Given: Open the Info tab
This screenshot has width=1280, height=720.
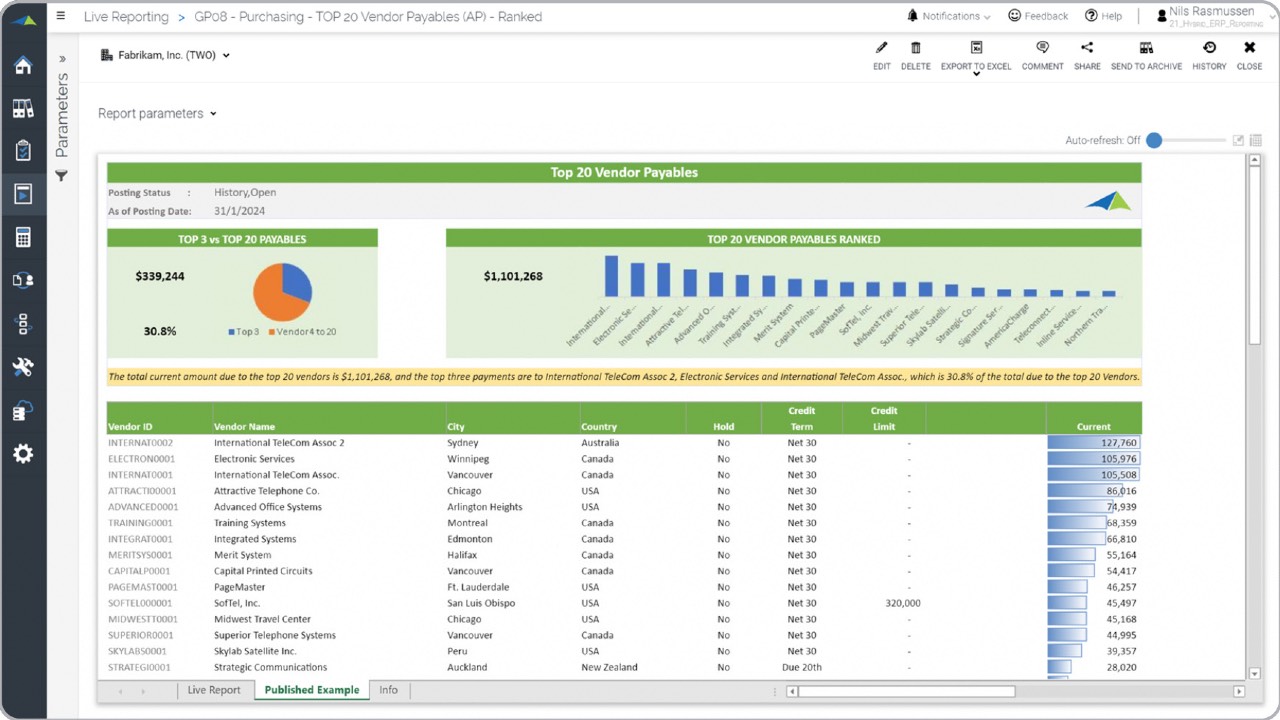Looking at the screenshot, I should pos(389,690).
